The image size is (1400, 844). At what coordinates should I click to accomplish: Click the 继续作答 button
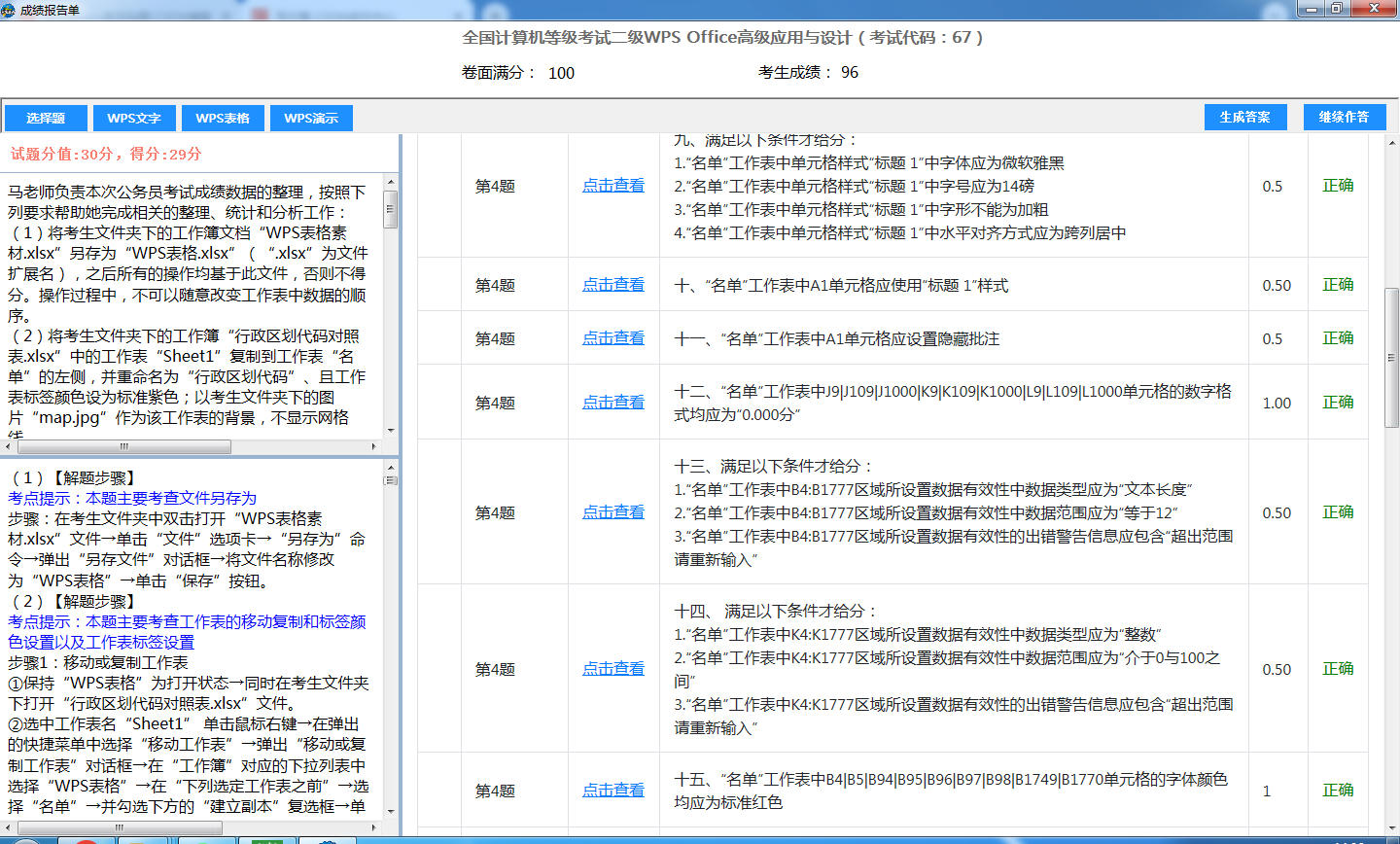click(x=1344, y=117)
